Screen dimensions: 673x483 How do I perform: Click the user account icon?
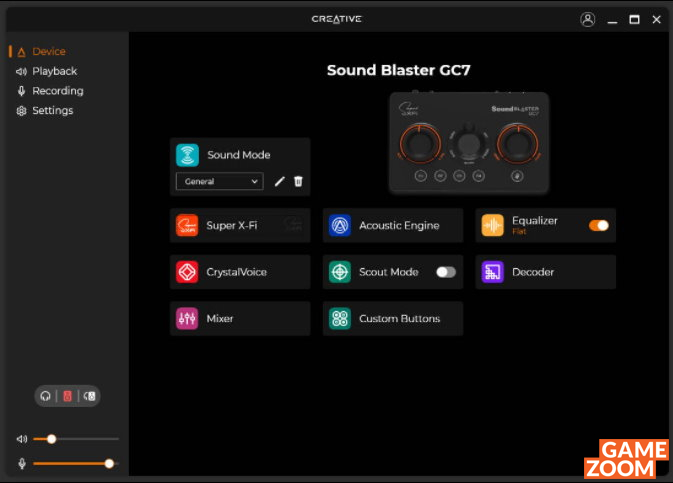click(x=588, y=19)
